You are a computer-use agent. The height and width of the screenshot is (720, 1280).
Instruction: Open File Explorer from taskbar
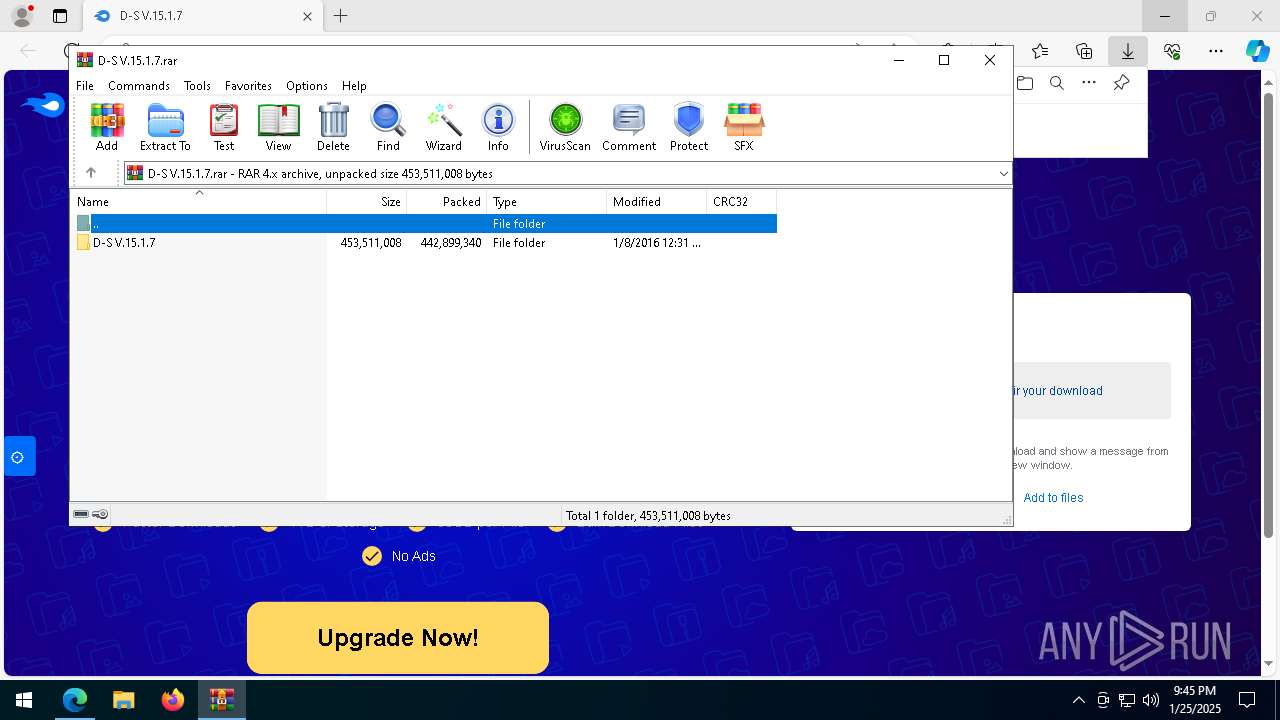point(124,700)
